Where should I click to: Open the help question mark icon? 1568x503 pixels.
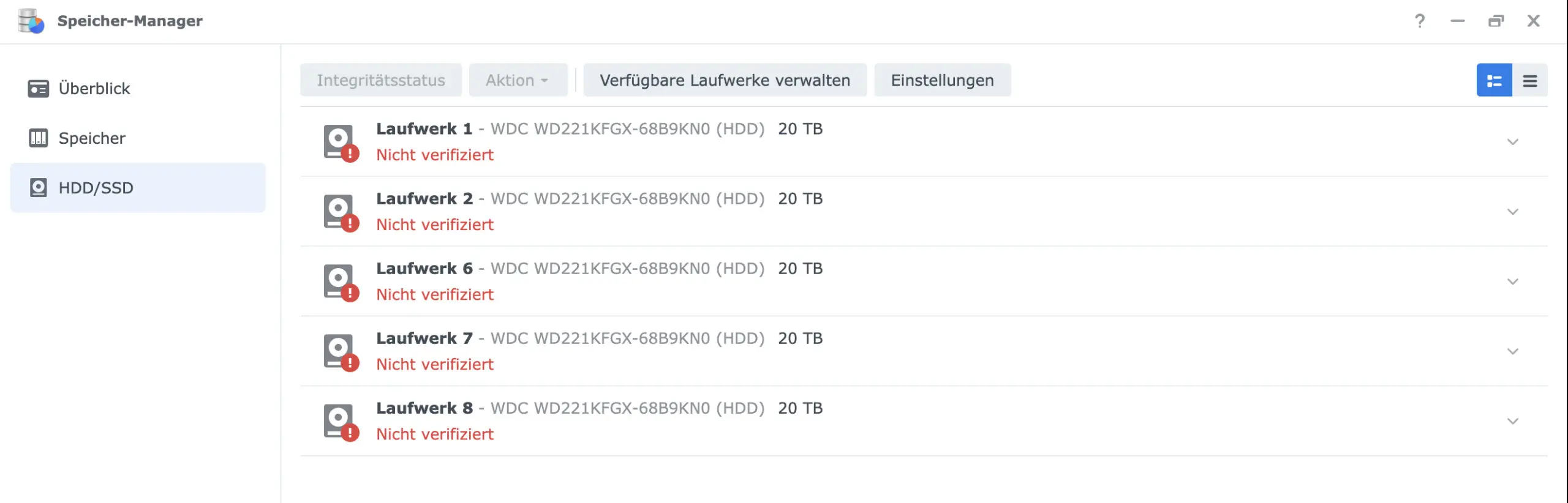[1419, 21]
